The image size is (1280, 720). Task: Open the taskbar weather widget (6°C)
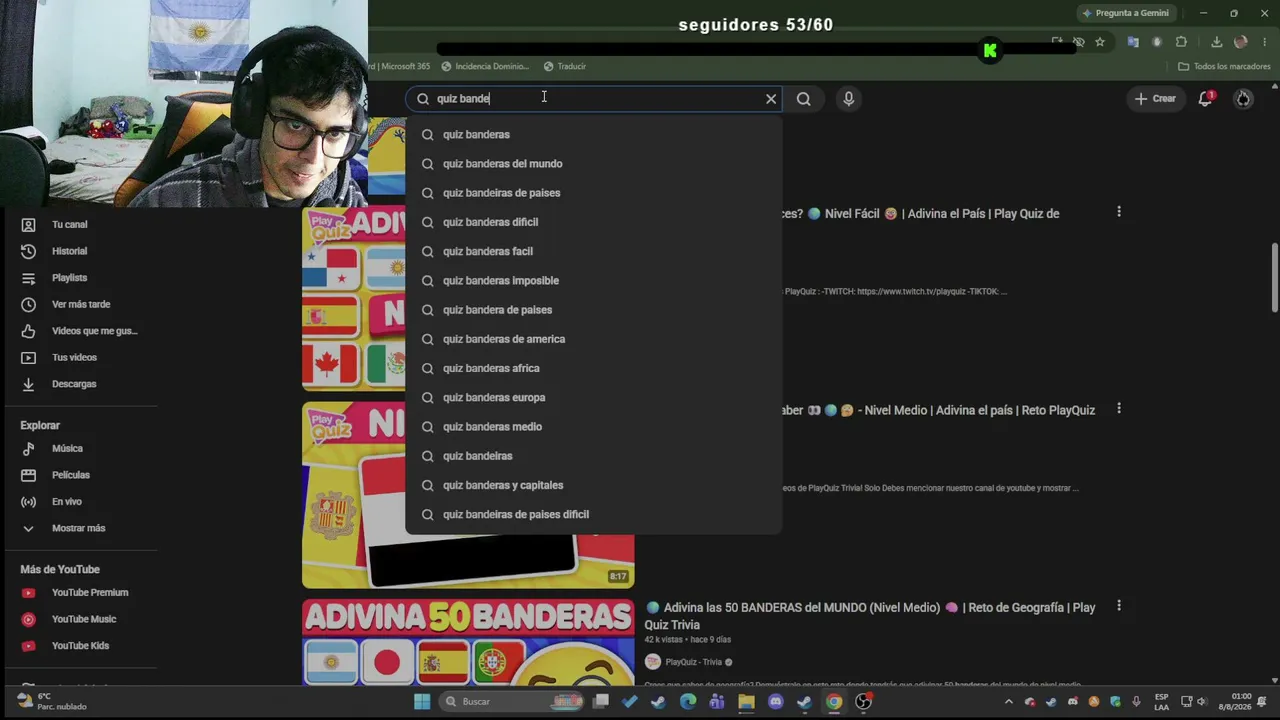[52, 702]
